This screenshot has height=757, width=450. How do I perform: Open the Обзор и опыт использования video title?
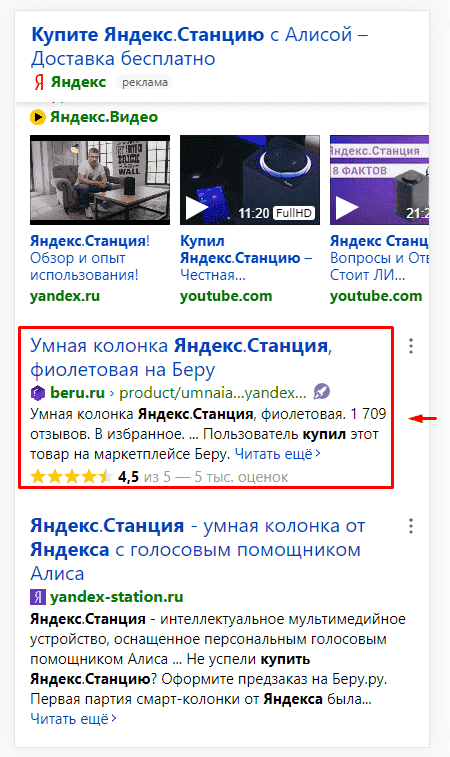coord(90,258)
